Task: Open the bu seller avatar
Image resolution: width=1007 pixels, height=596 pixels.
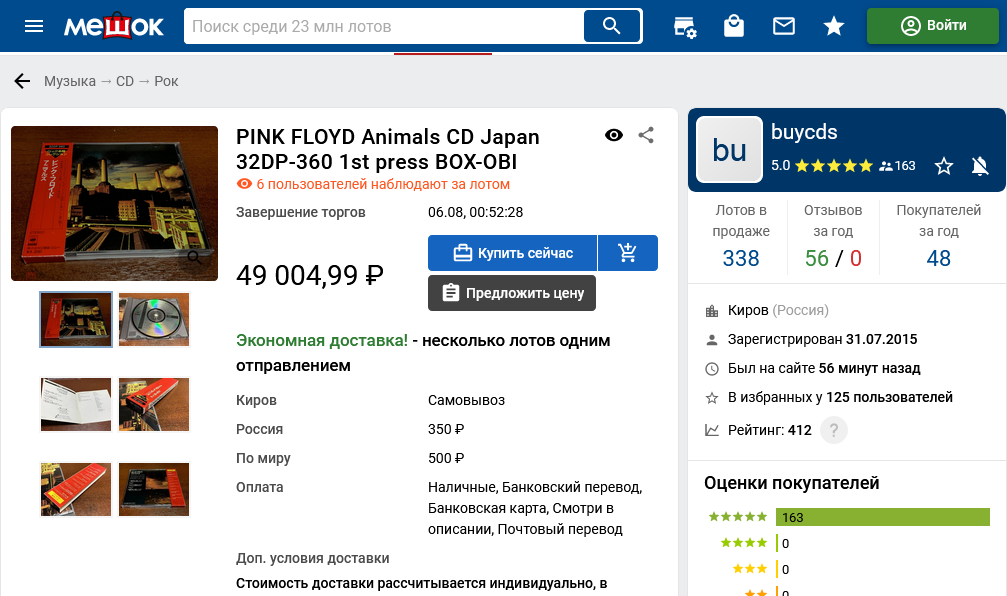Action: point(730,150)
